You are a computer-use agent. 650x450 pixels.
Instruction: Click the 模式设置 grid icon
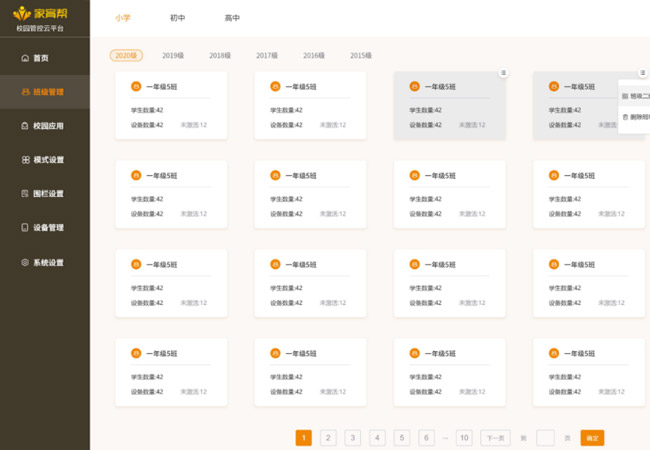point(26,160)
